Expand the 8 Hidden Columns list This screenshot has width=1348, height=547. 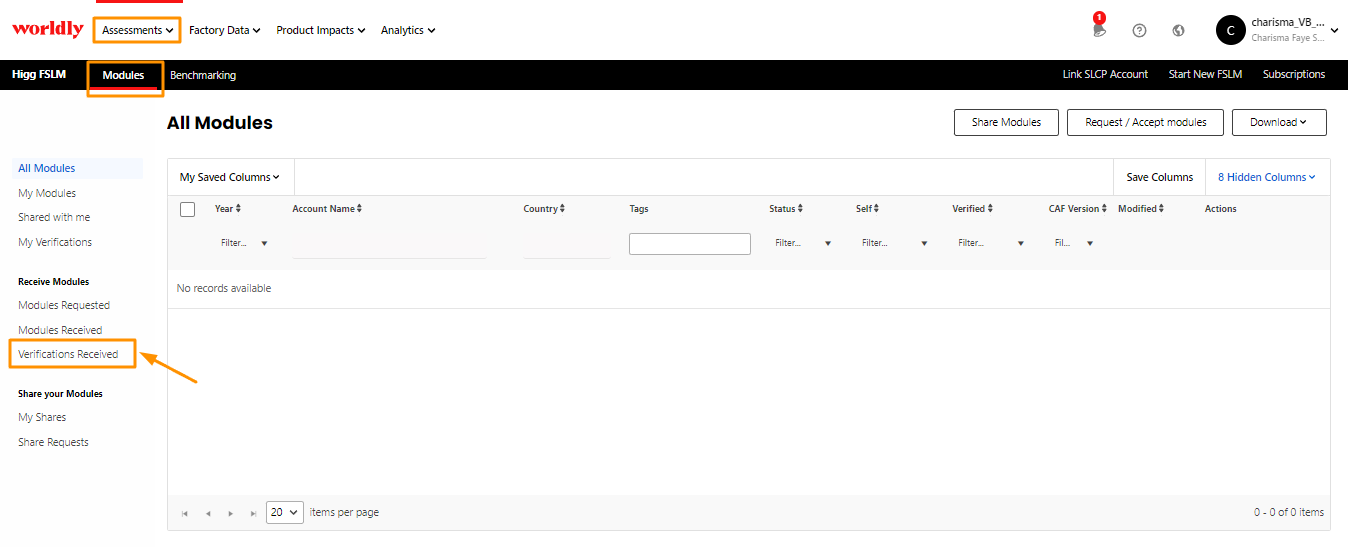click(1266, 177)
